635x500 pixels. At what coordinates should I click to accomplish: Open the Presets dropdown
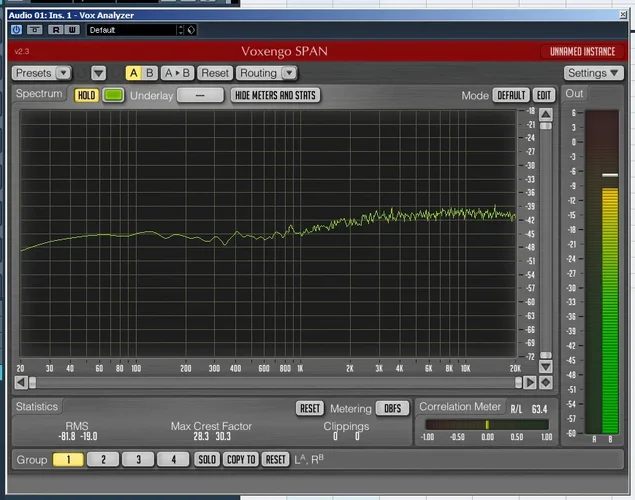(41, 73)
